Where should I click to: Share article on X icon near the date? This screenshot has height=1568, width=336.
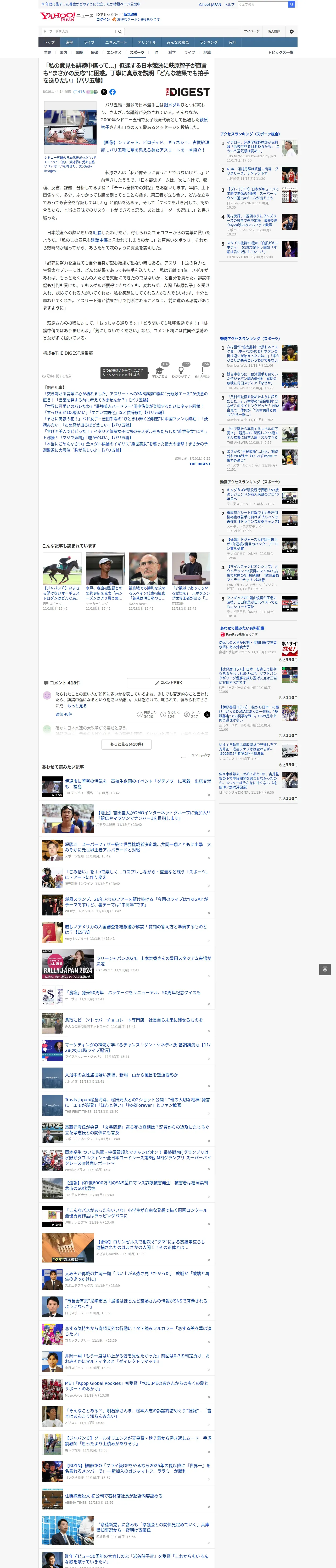coord(104,92)
